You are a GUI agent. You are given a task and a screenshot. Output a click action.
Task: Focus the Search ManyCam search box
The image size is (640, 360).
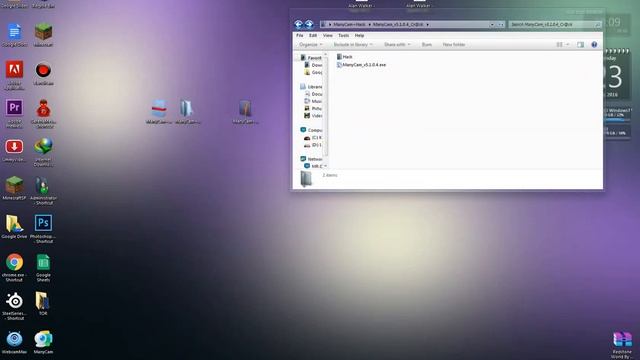click(555, 24)
